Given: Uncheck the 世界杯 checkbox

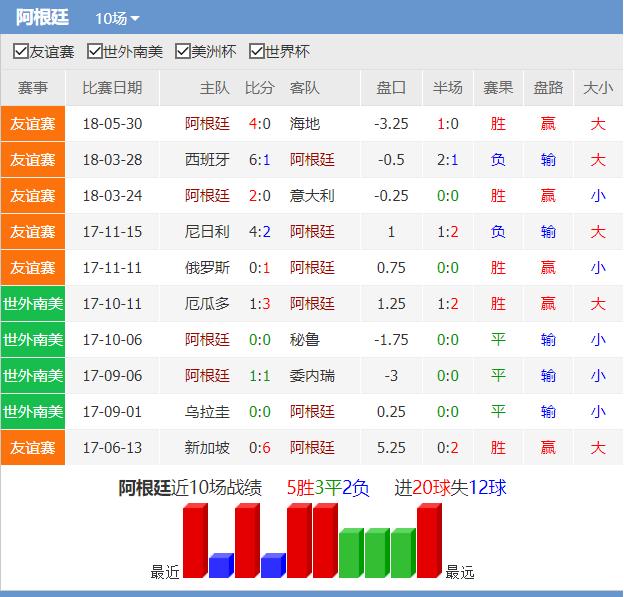Looking at the screenshot, I should coord(257,52).
